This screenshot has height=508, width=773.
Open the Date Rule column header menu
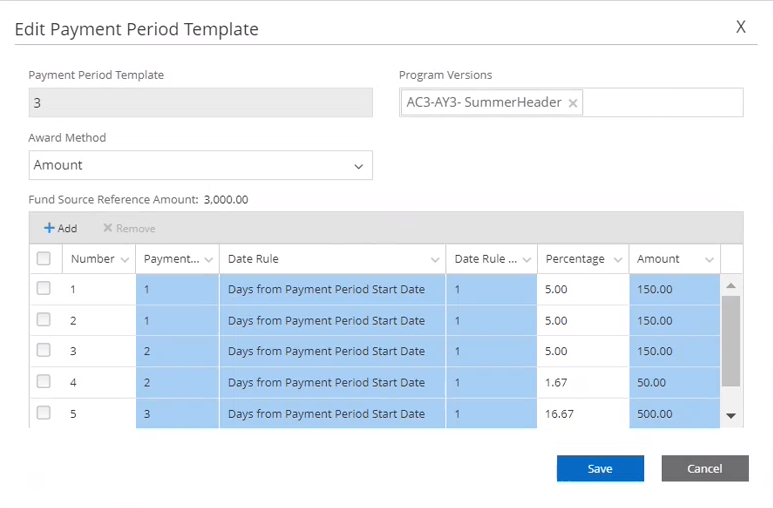(435, 260)
